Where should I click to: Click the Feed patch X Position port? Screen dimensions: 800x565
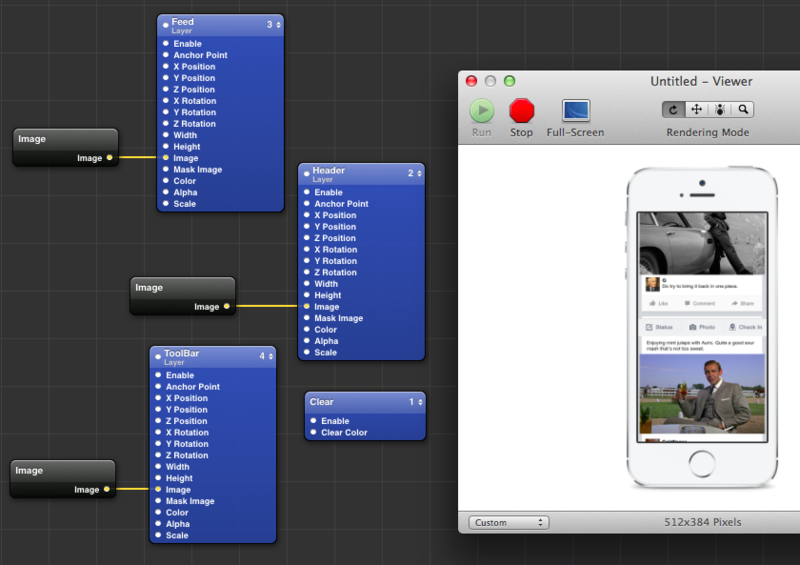point(166,66)
